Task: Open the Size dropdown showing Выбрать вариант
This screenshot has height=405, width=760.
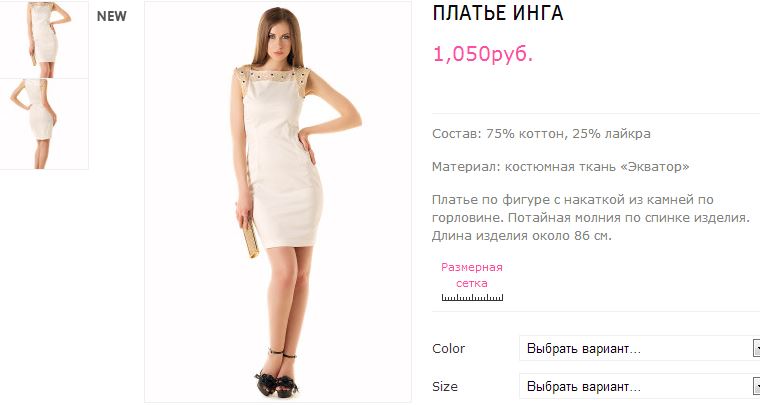Action: [639, 387]
